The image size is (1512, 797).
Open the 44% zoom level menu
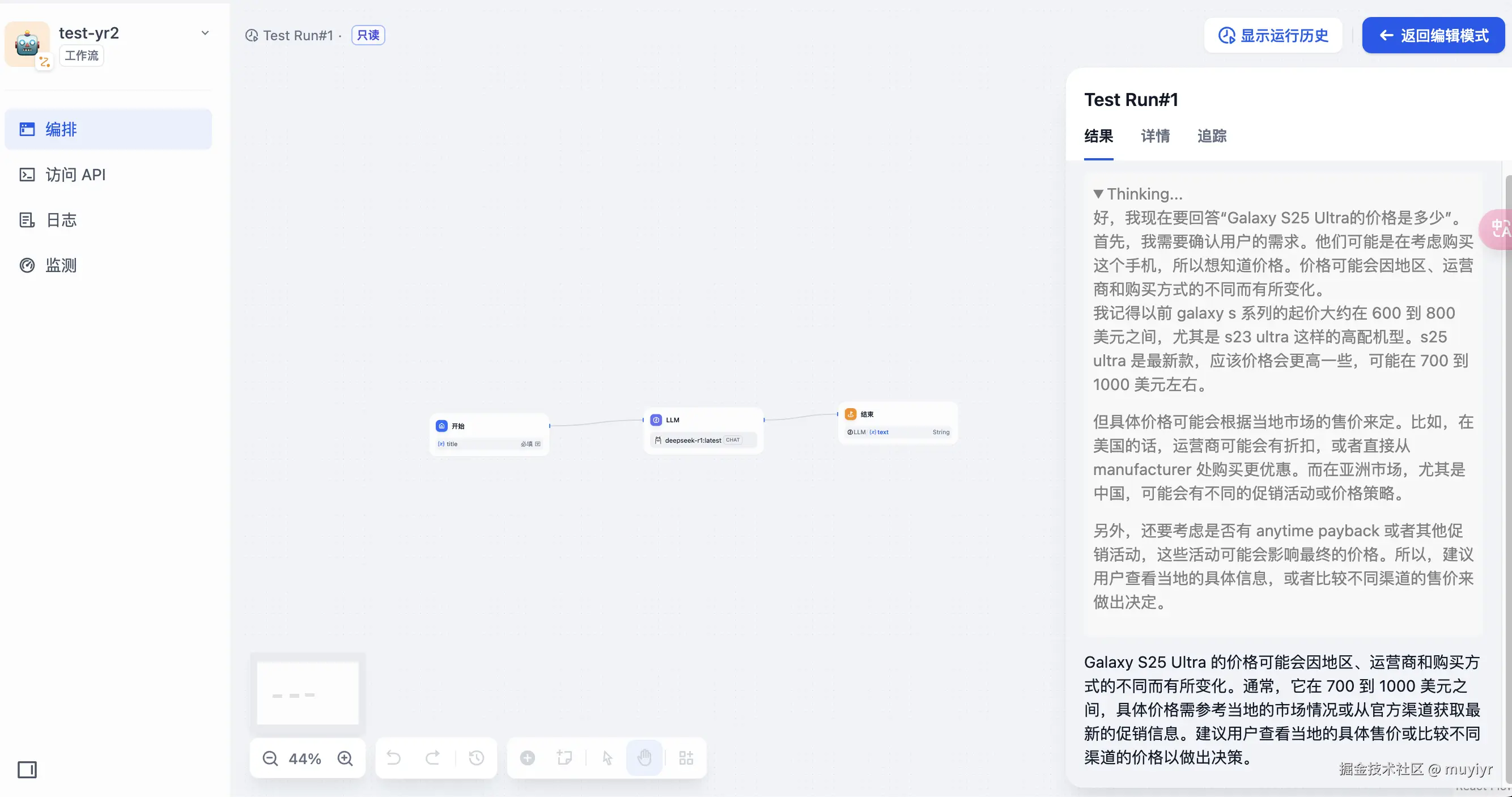[305, 759]
